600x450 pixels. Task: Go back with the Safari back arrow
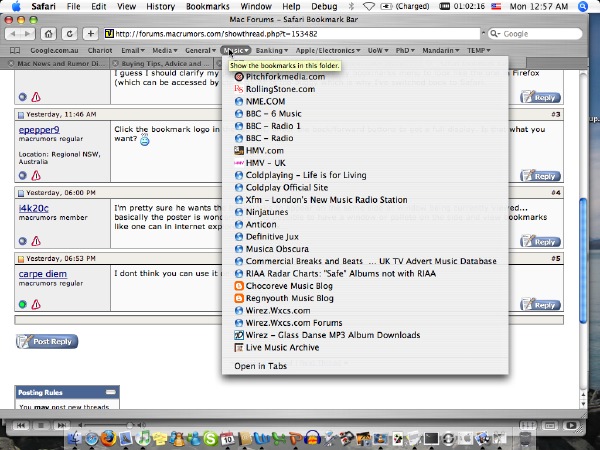13,34
